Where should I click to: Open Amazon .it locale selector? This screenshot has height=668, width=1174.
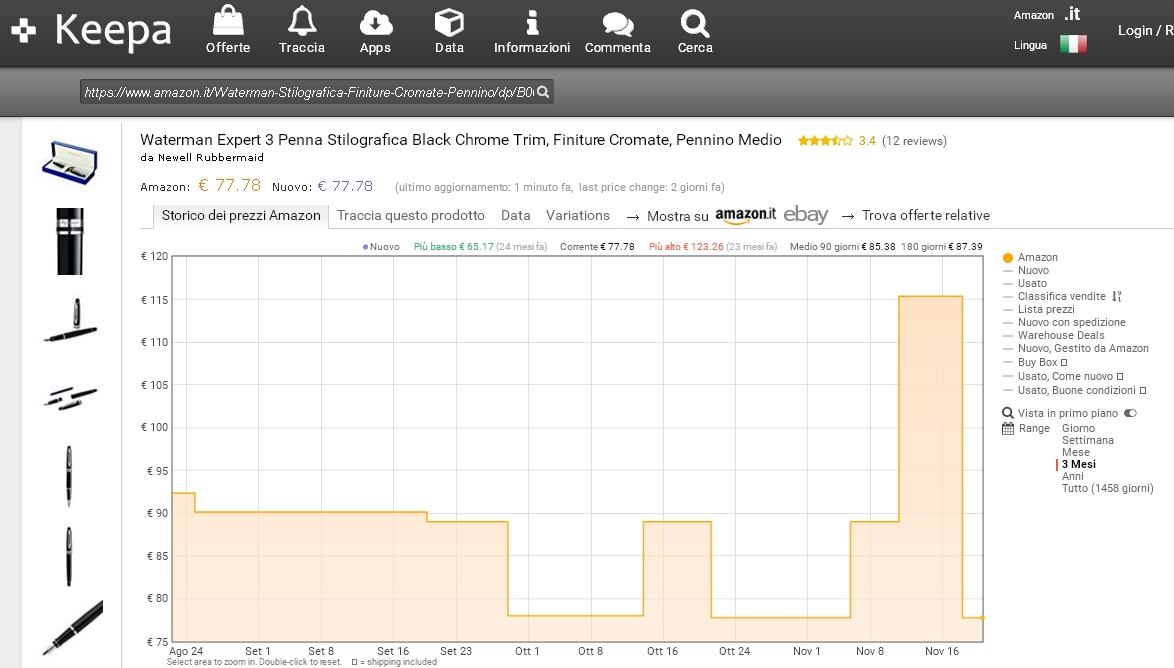pos(1071,14)
